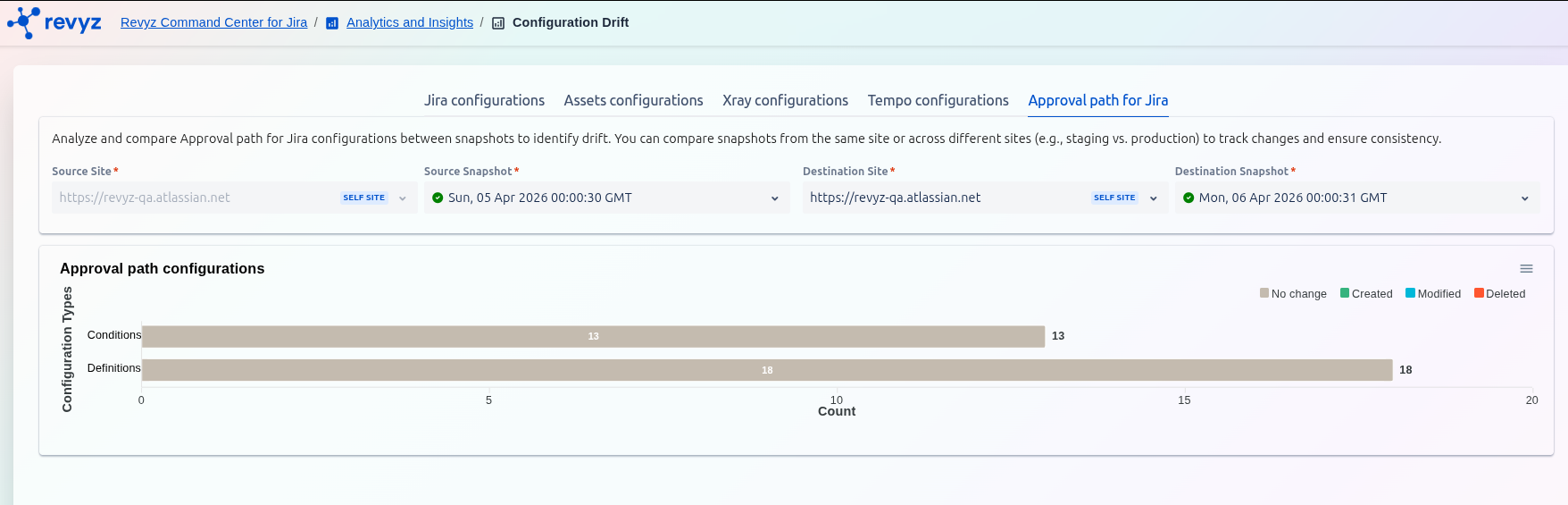Click the Definitions bar in the chart
This screenshot has width=1568, height=505.
pyautogui.click(x=767, y=370)
